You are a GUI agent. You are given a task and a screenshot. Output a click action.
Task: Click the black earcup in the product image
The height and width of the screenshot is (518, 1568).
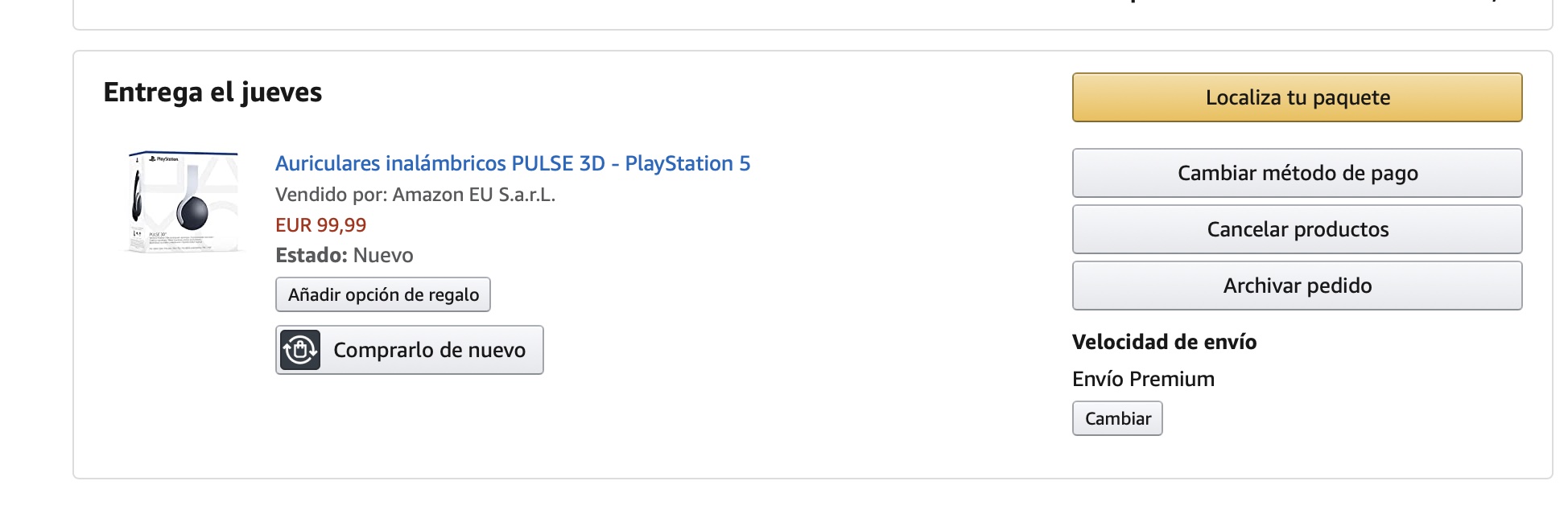click(x=192, y=213)
